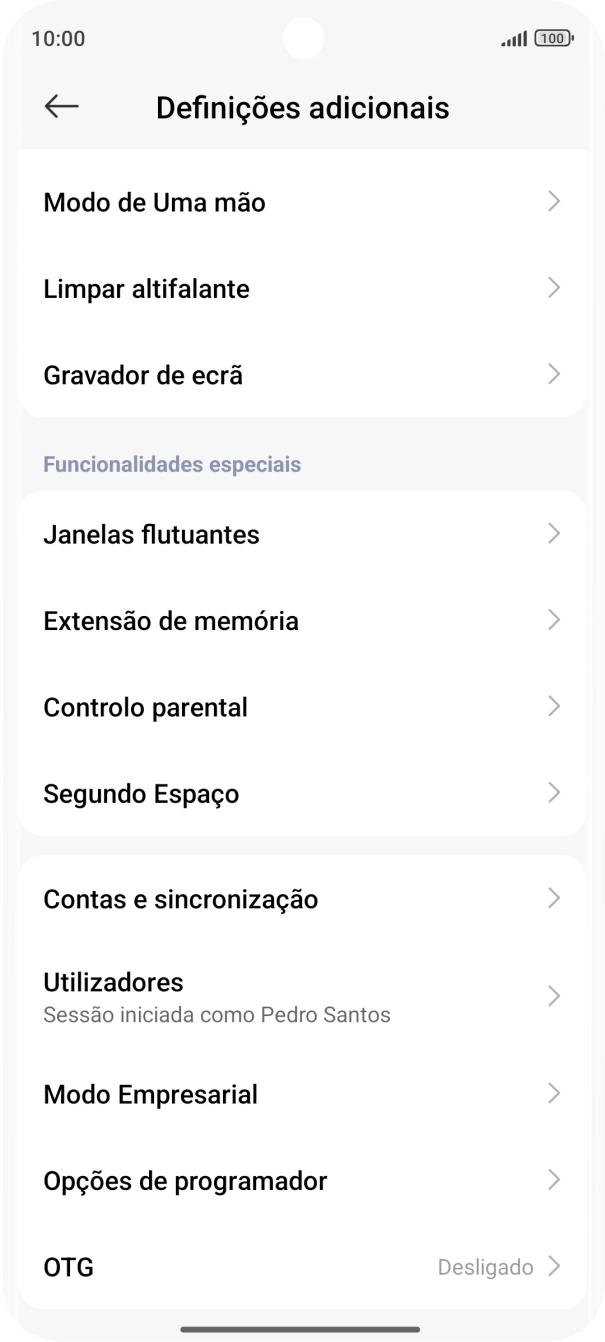The height and width of the screenshot is (1342, 605).
Task: Open Janelas flutuantes settings
Action: coord(152,533)
